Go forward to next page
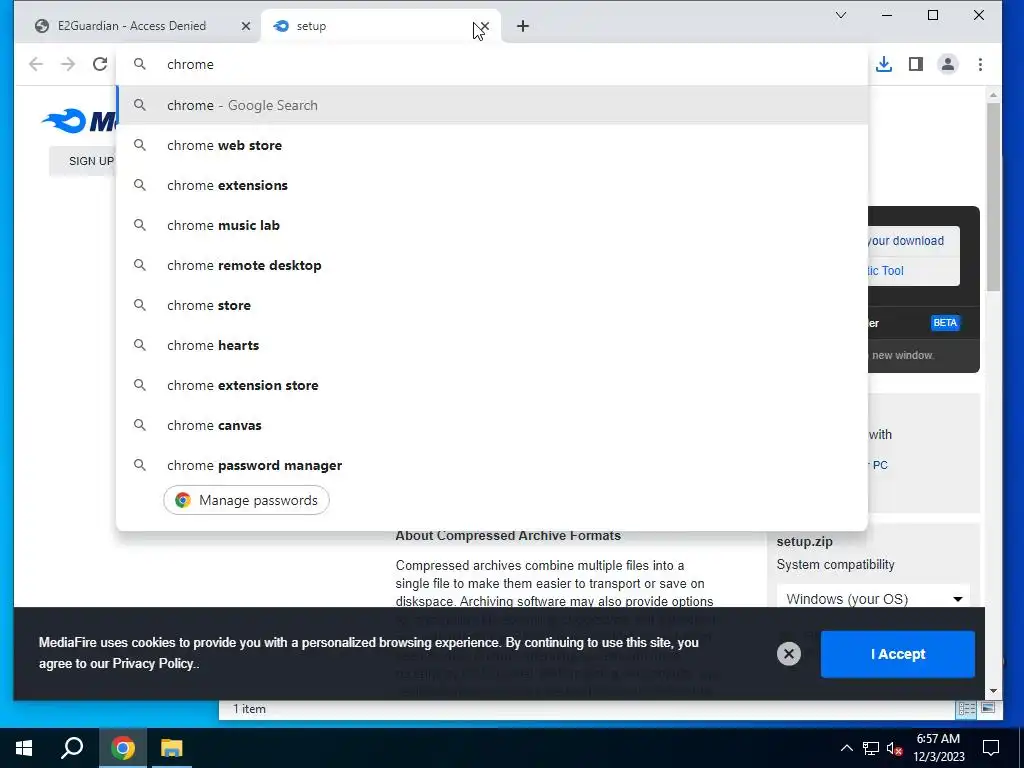This screenshot has height=768, width=1024. [x=68, y=64]
